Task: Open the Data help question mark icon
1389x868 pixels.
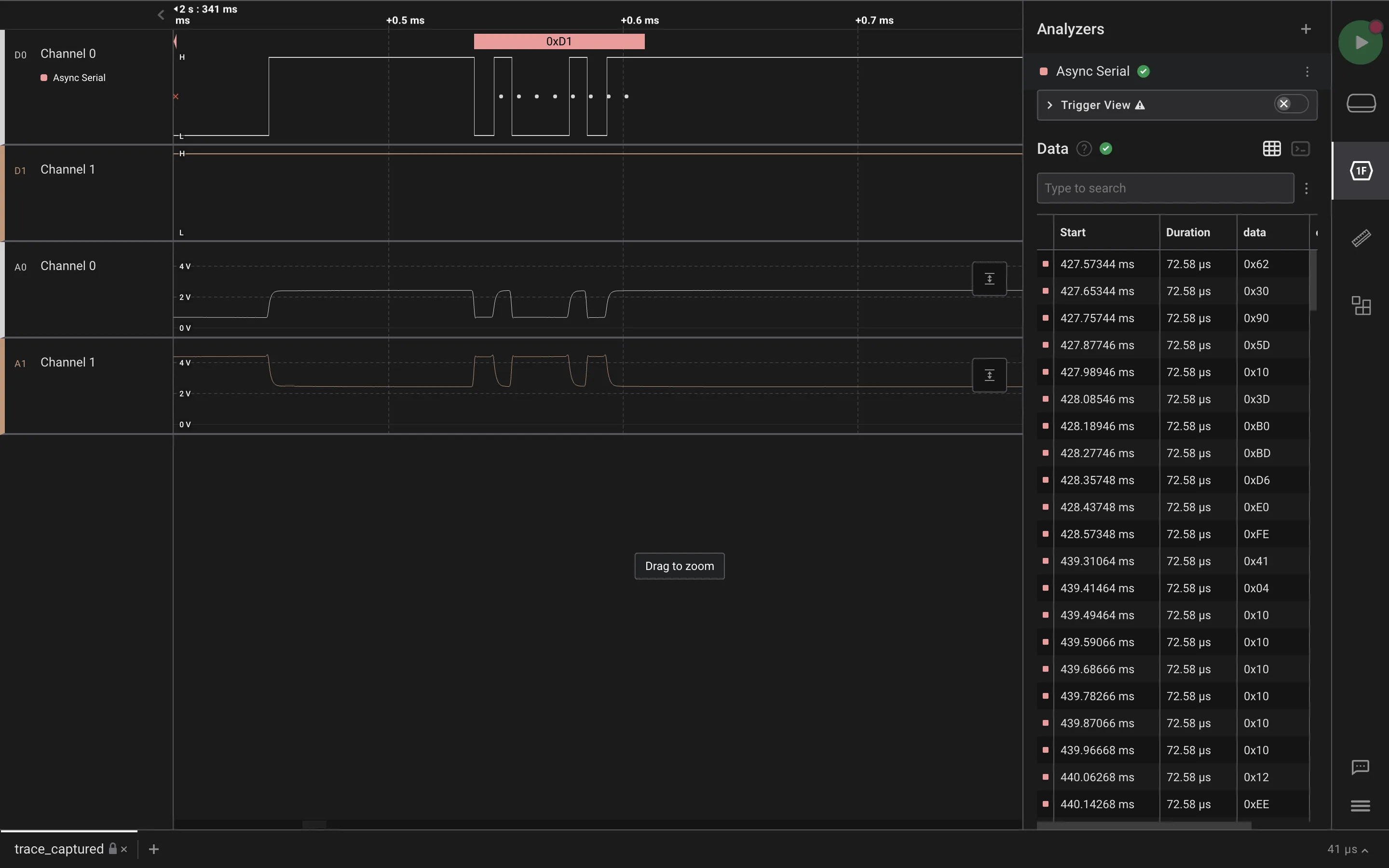Action: pos(1084,149)
